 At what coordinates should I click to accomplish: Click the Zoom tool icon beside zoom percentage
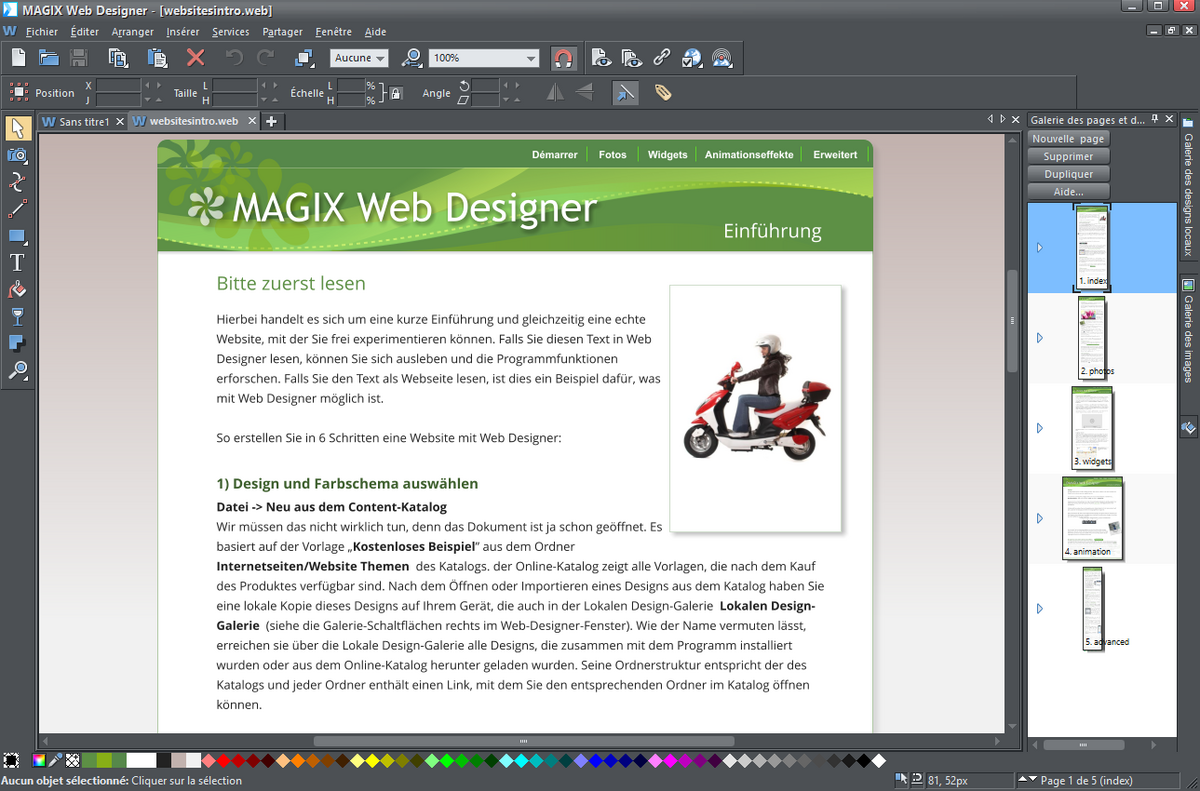click(x=411, y=58)
